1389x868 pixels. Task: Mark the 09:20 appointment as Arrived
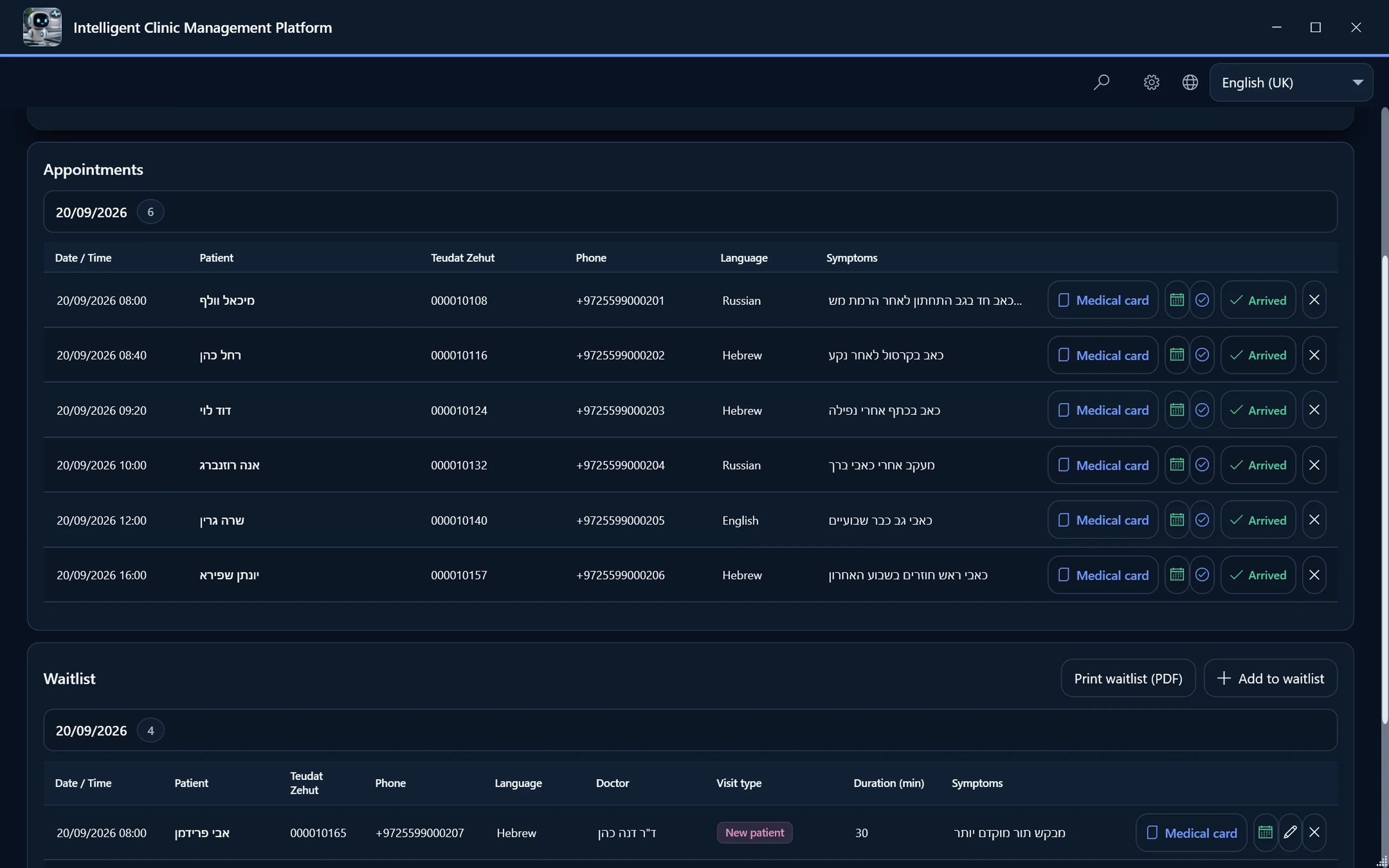(1257, 410)
